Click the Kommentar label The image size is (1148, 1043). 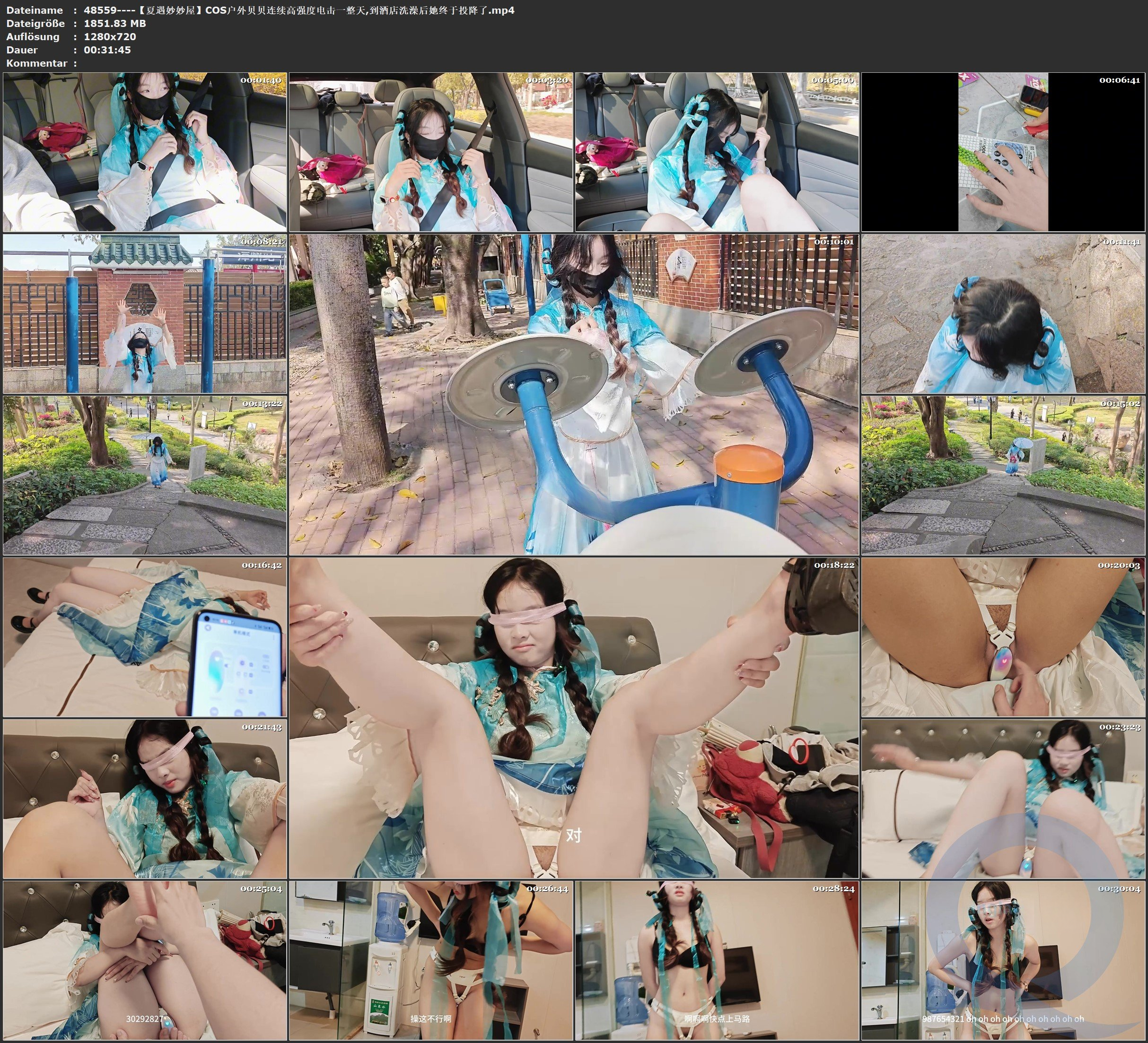point(36,63)
